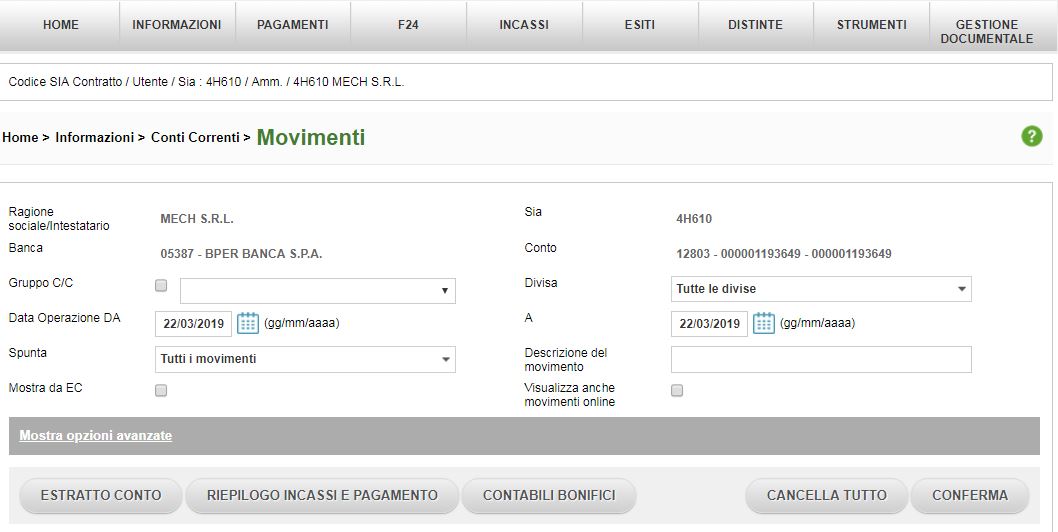Open the Divisa dropdown list
The width and height of the screenshot is (1058, 532).
click(x=820, y=289)
